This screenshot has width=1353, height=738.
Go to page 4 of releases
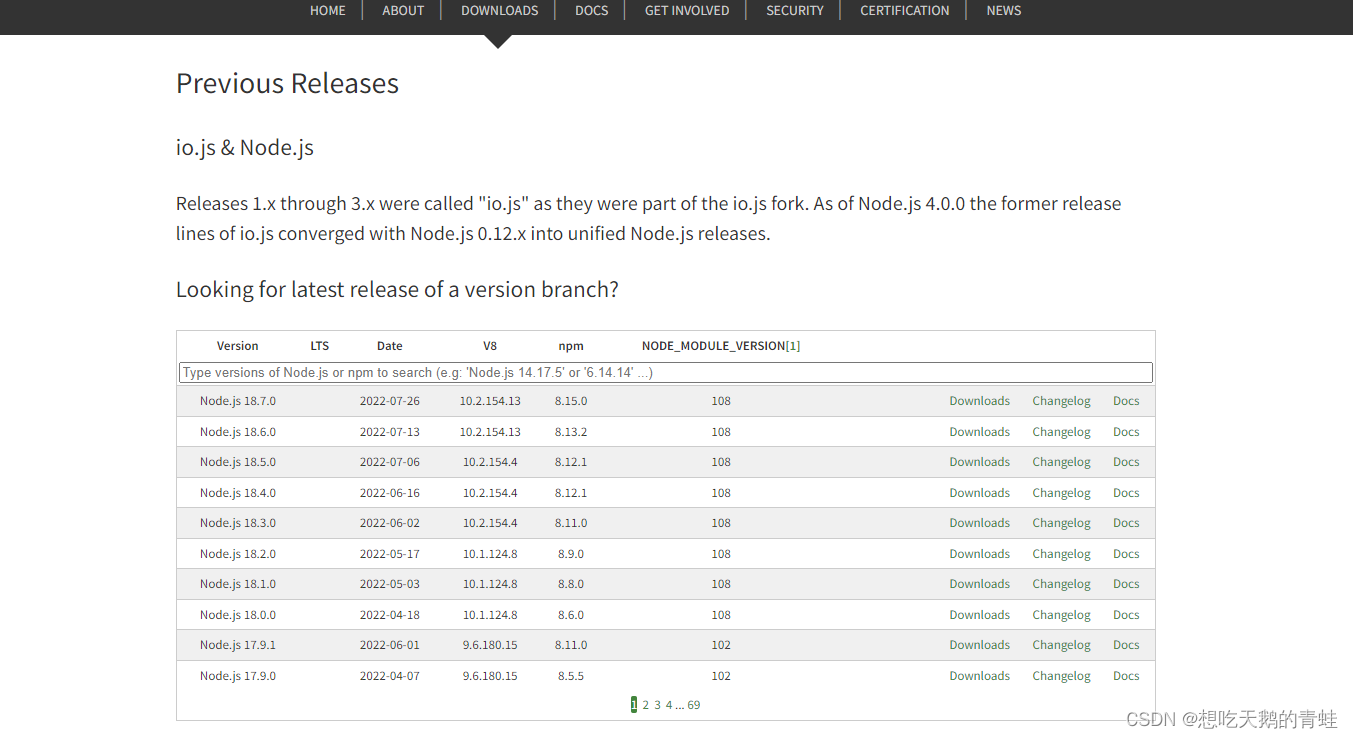coord(669,705)
